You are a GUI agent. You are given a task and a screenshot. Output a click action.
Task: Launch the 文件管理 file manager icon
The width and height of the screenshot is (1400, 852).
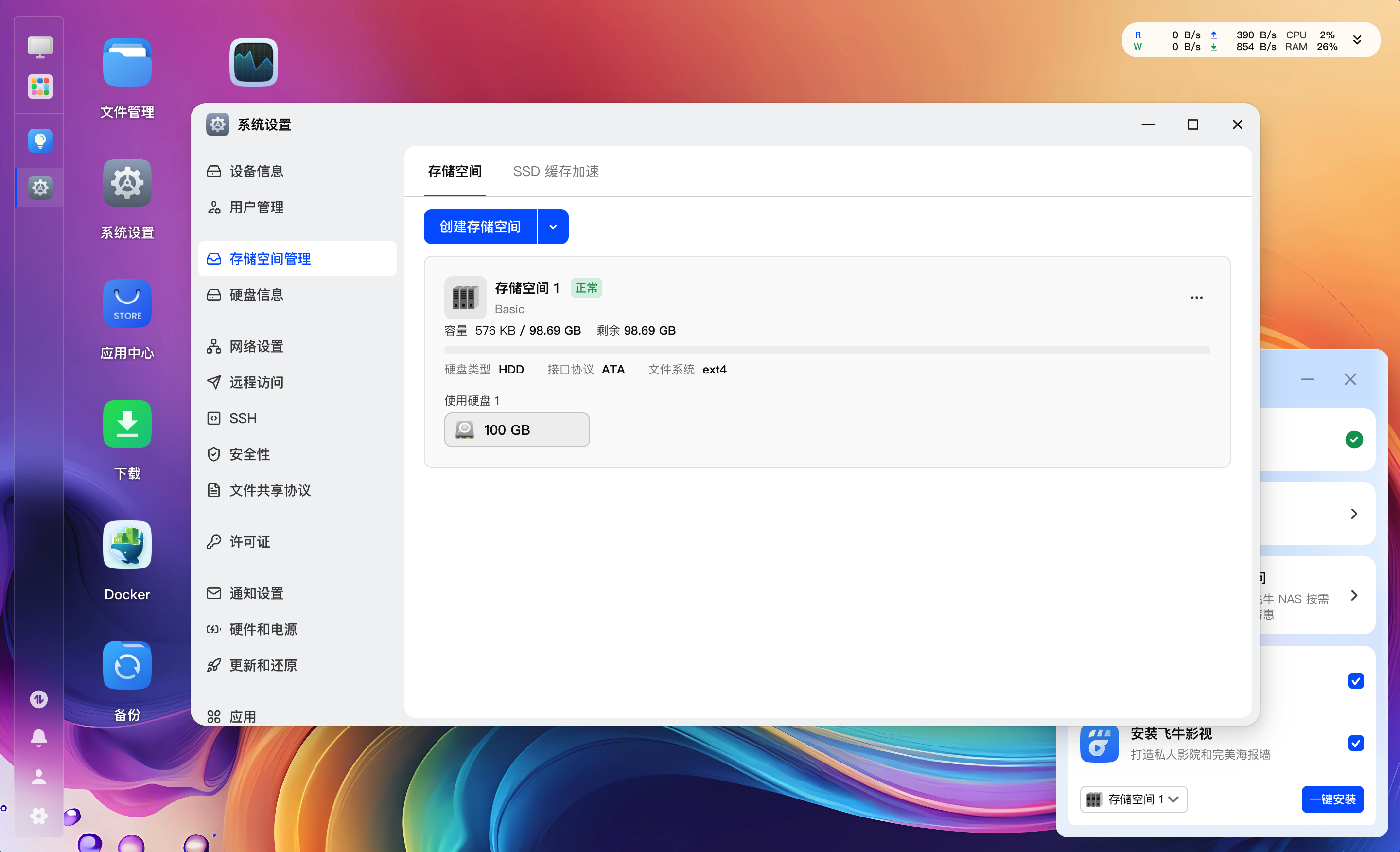click(127, 63)
